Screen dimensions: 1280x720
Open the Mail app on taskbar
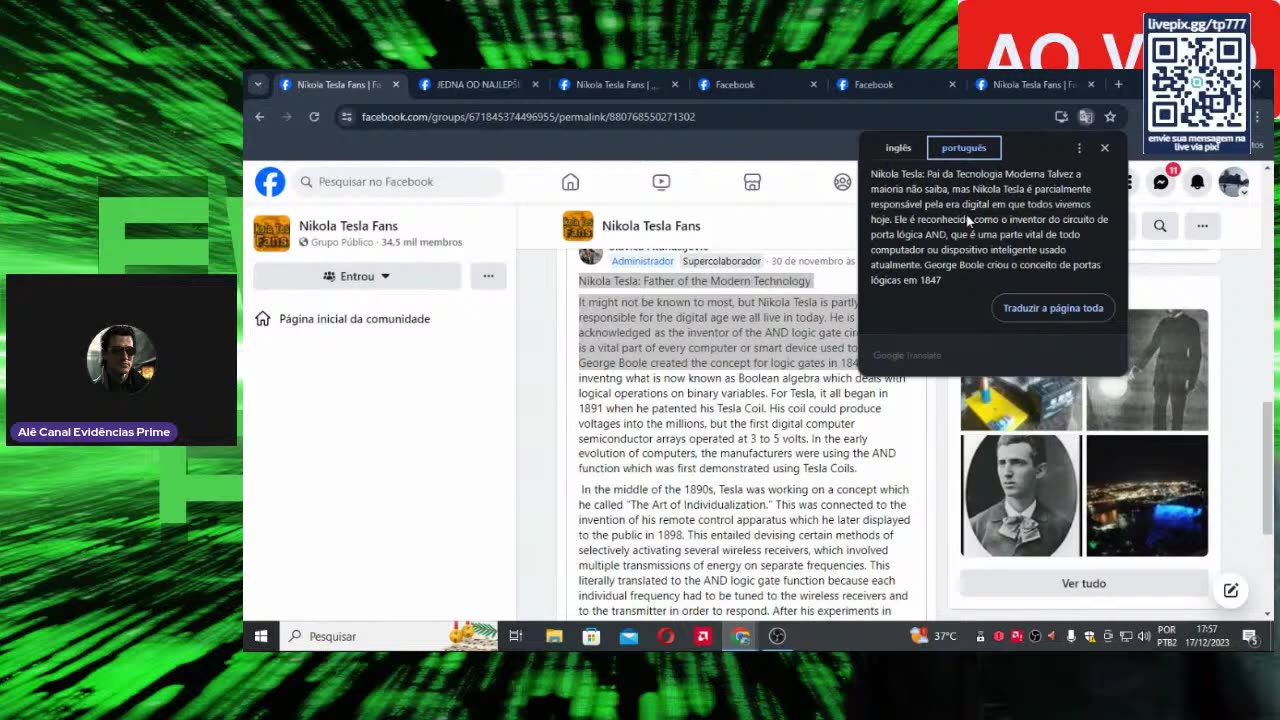tap(629, 636)
